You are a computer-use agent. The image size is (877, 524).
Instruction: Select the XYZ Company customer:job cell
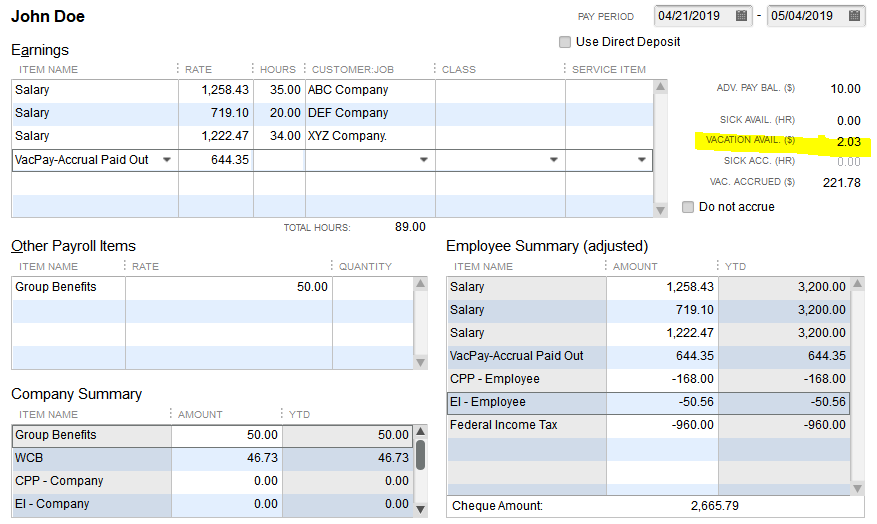pyautogui.click(x=369, y=136)
